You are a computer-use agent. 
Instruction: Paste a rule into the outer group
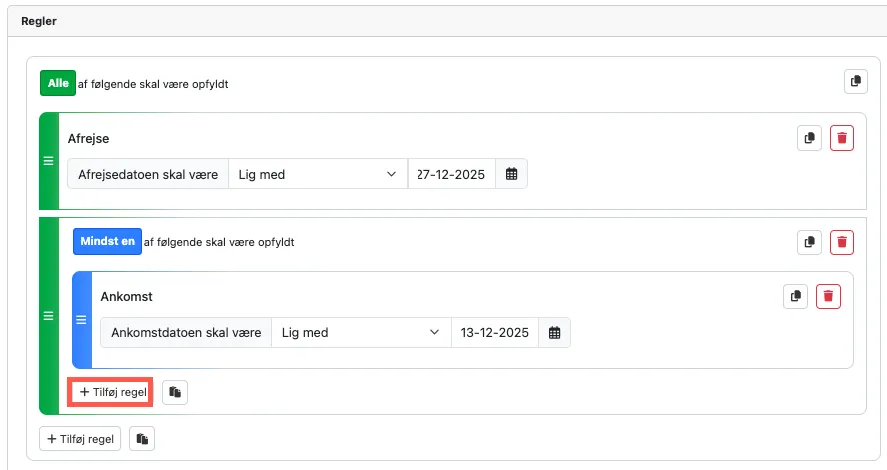[142, 438]
